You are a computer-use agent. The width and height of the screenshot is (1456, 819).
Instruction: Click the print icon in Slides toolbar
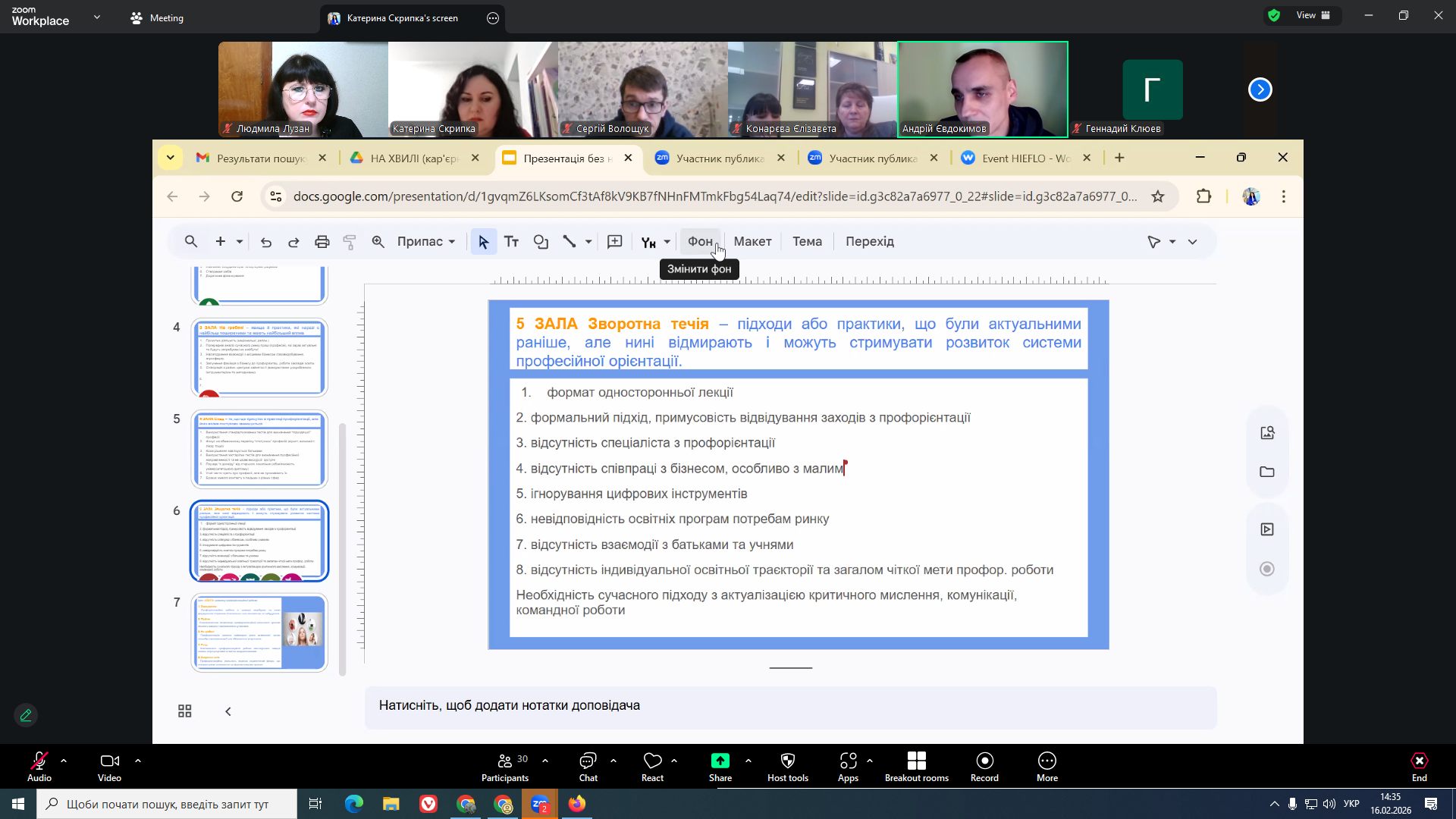click(322, 242)
